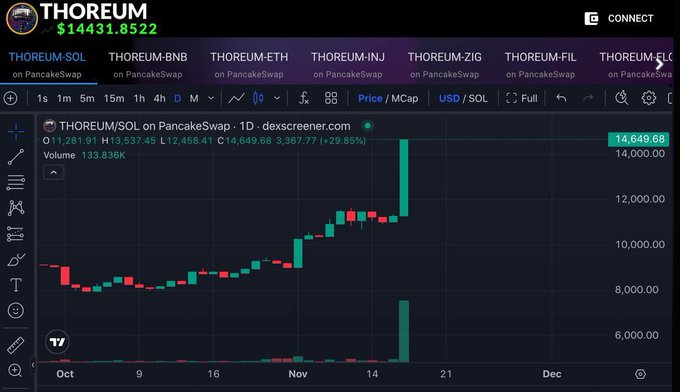Open the indicators fx menu
This screenshot has height=392, width=680.
click(304, 98)
